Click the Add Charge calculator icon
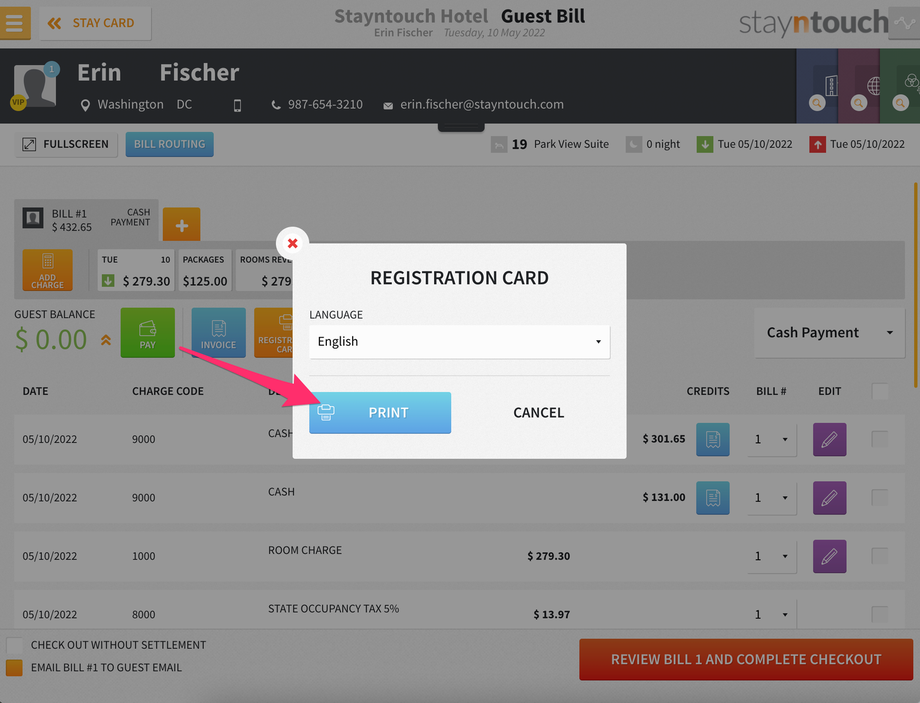 [x=48, y=270]
